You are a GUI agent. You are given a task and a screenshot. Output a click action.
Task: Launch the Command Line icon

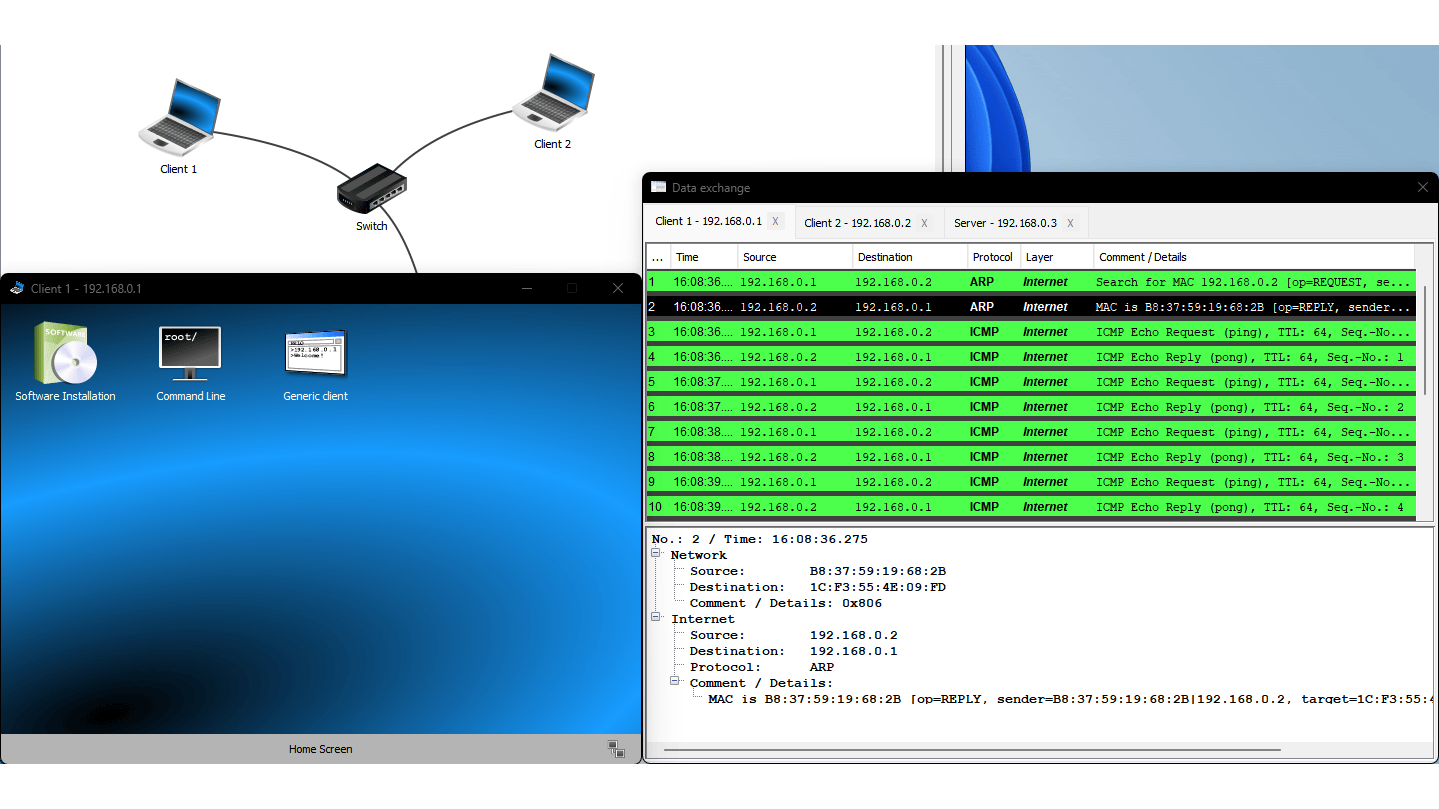click(x=191, y=362)
